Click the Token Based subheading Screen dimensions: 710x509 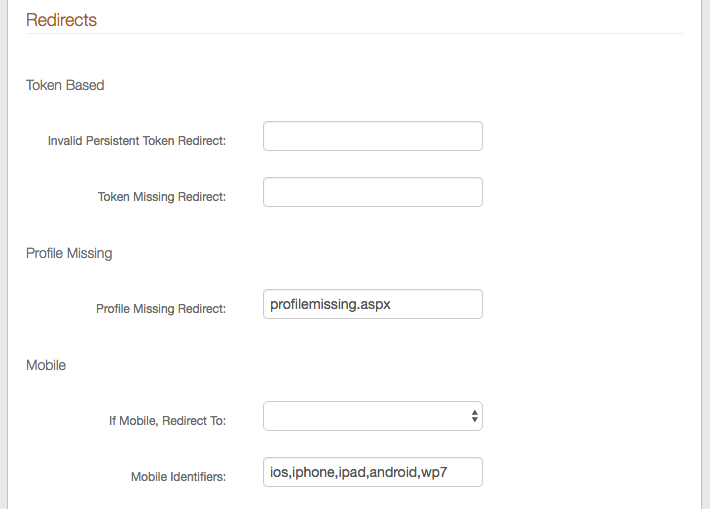click(65, 85)
